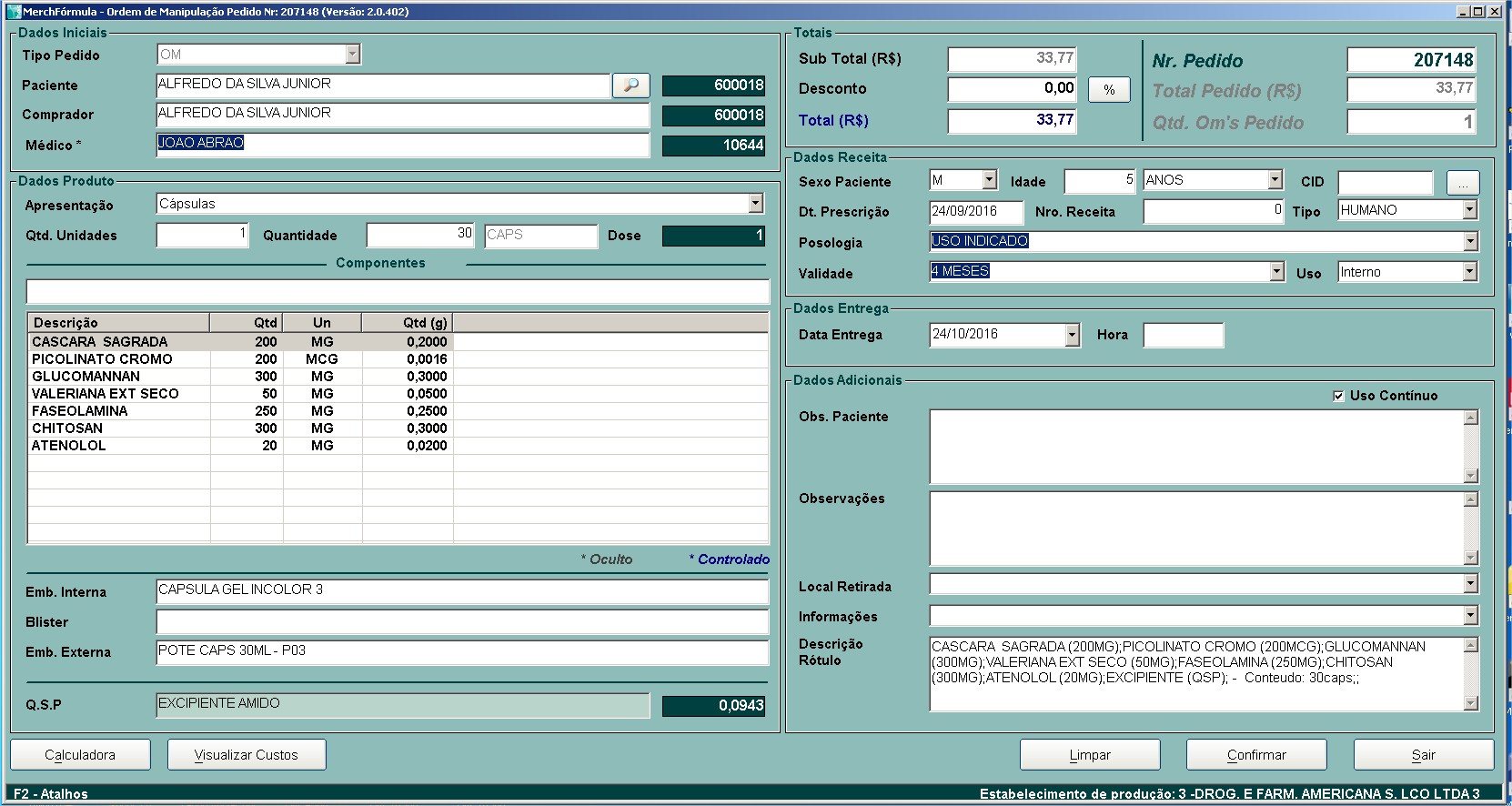The image size is (1512, 806).
Task: Expand the Apresentação dropdown
Action: pyautogui.click(x=755, y=204)
